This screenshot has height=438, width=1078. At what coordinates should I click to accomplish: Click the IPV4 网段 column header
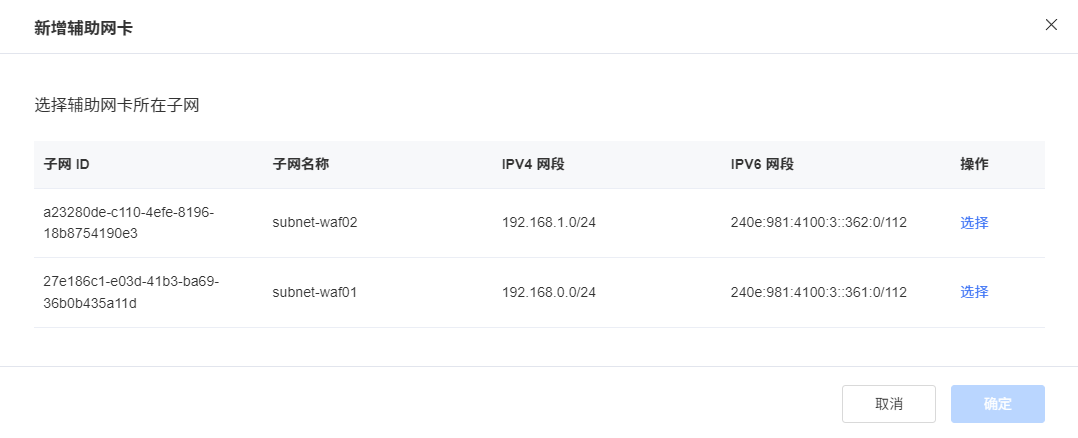[x=534, y=165]
